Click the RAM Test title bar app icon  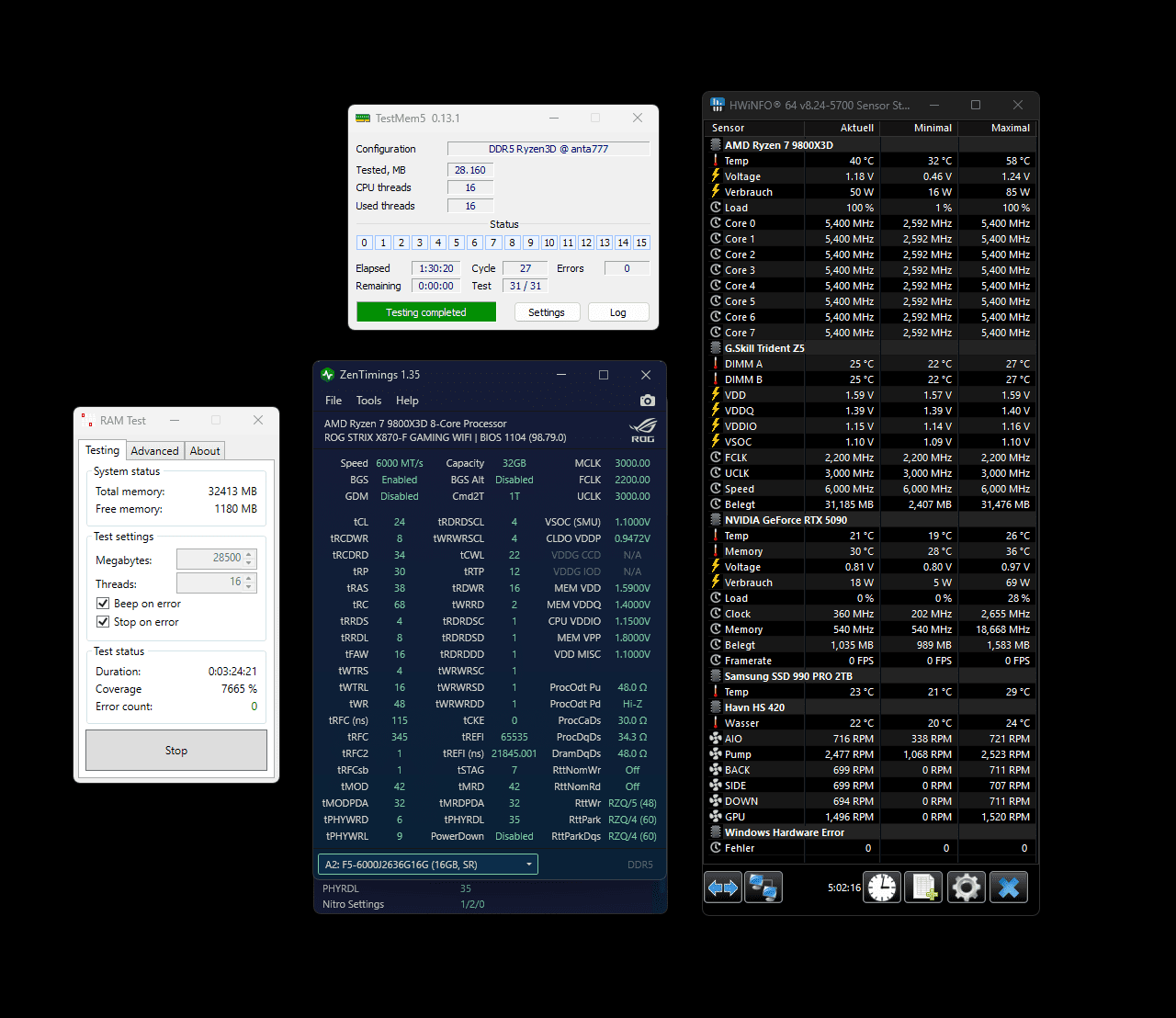pos(87,420)
